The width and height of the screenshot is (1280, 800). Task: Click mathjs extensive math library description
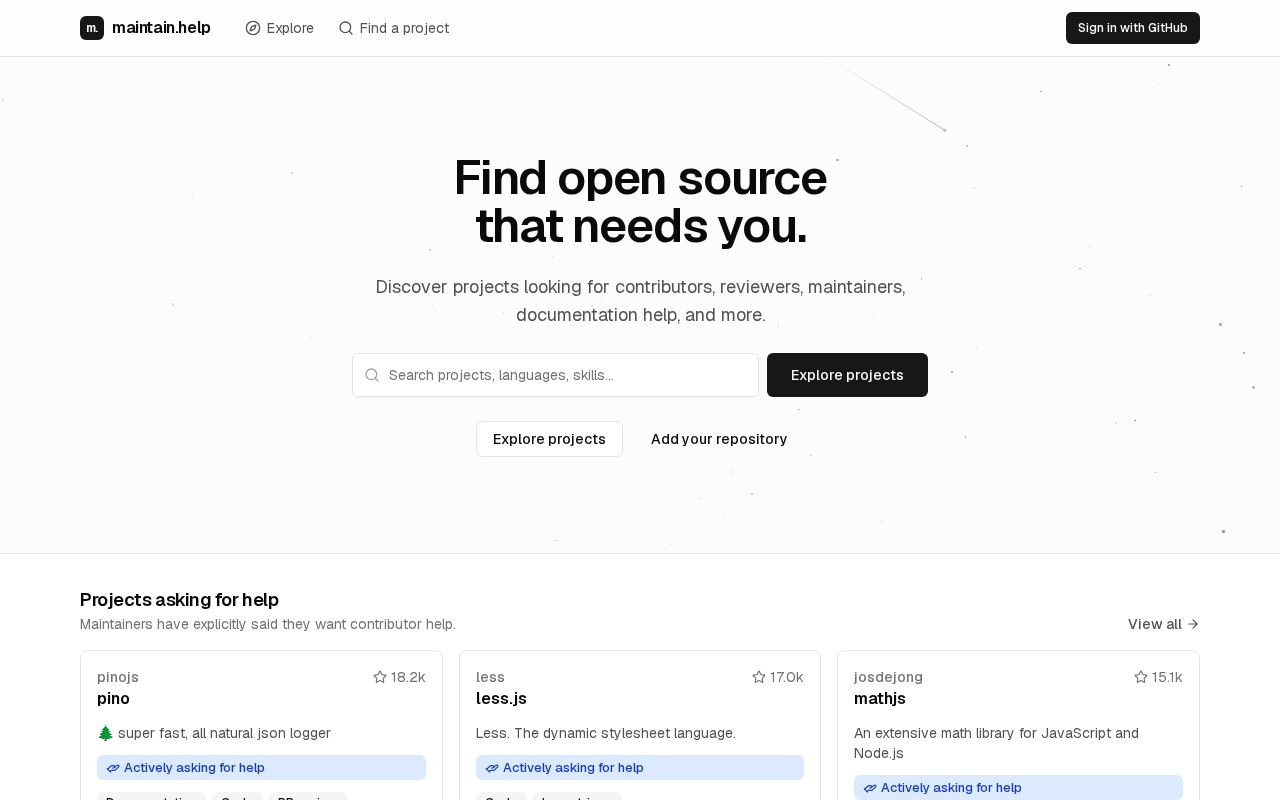pyautogui.click(x=996, y=743)
